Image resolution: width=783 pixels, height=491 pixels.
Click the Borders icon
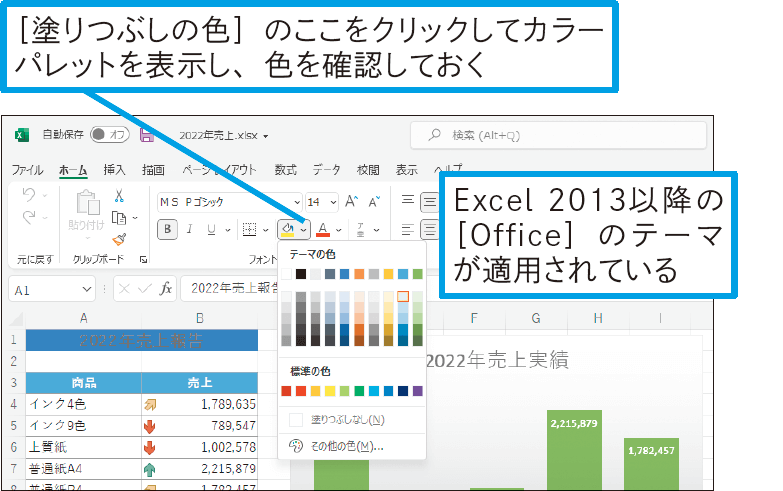(x=251, y=229)
